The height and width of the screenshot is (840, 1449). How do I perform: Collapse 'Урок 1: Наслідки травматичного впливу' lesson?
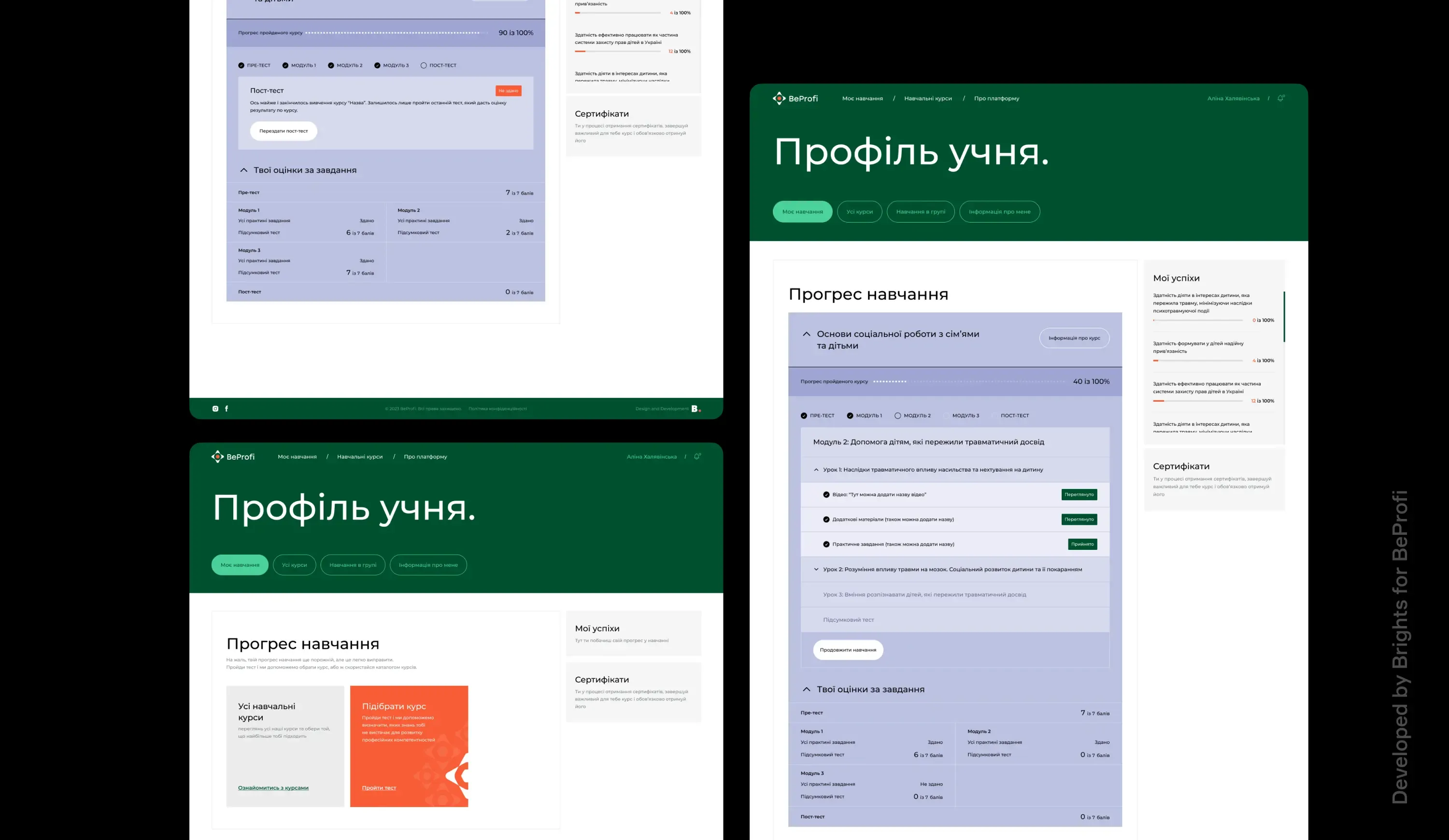pos(816,469)
